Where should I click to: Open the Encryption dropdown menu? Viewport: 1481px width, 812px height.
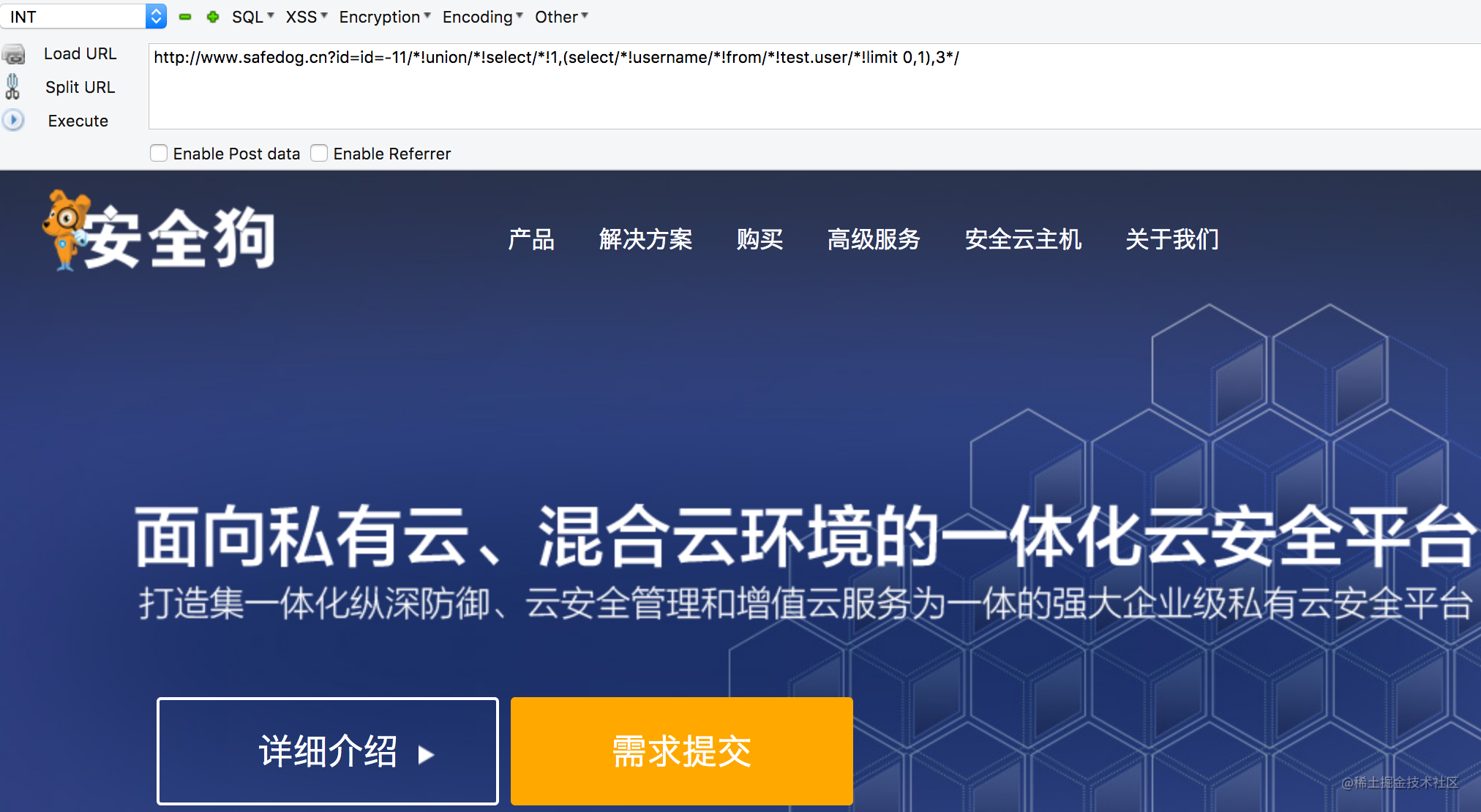(384, 17)
